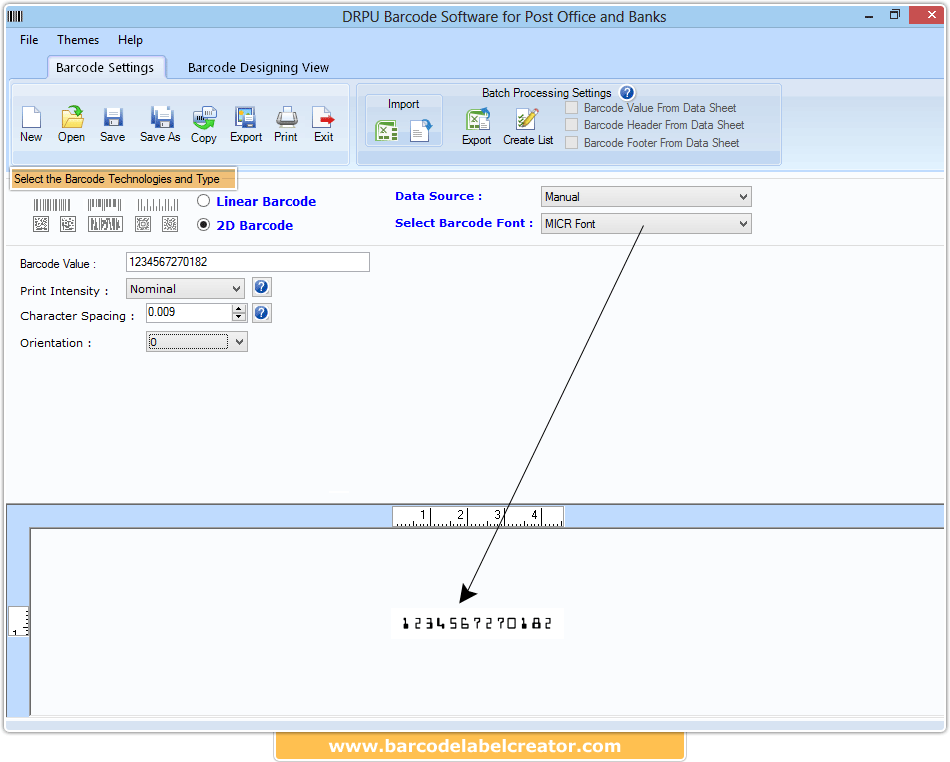Increase Character Spacing using the stepper
Image resolution: width=950 pixels, height=762 pixels.
237,308
